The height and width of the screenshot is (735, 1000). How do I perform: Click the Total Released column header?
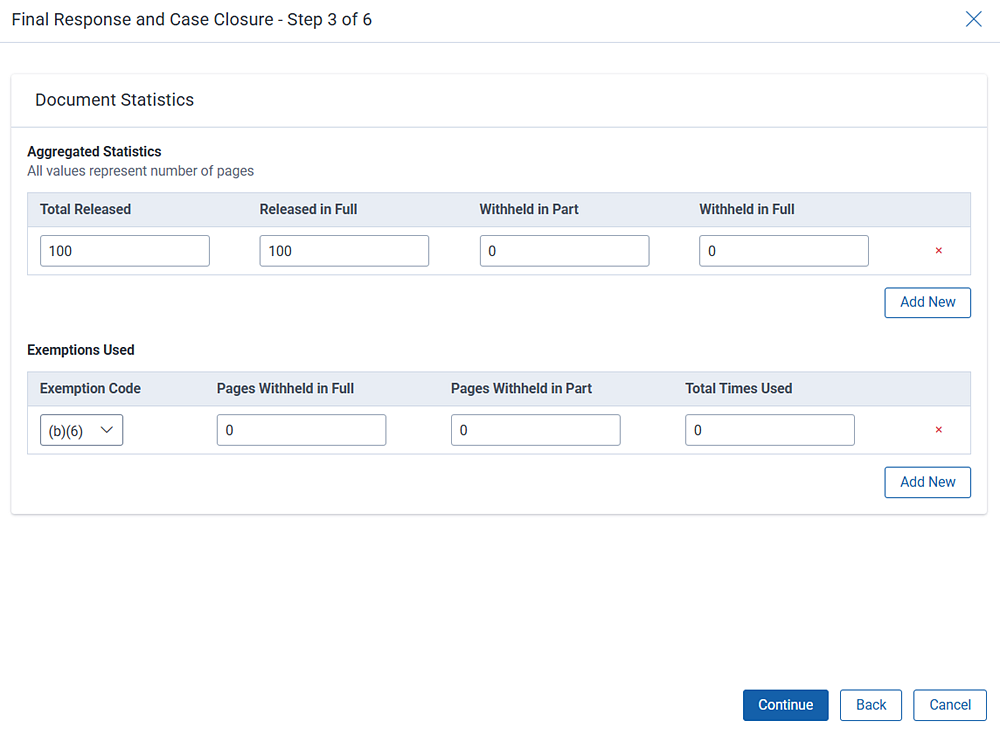[x=85, y=209]
